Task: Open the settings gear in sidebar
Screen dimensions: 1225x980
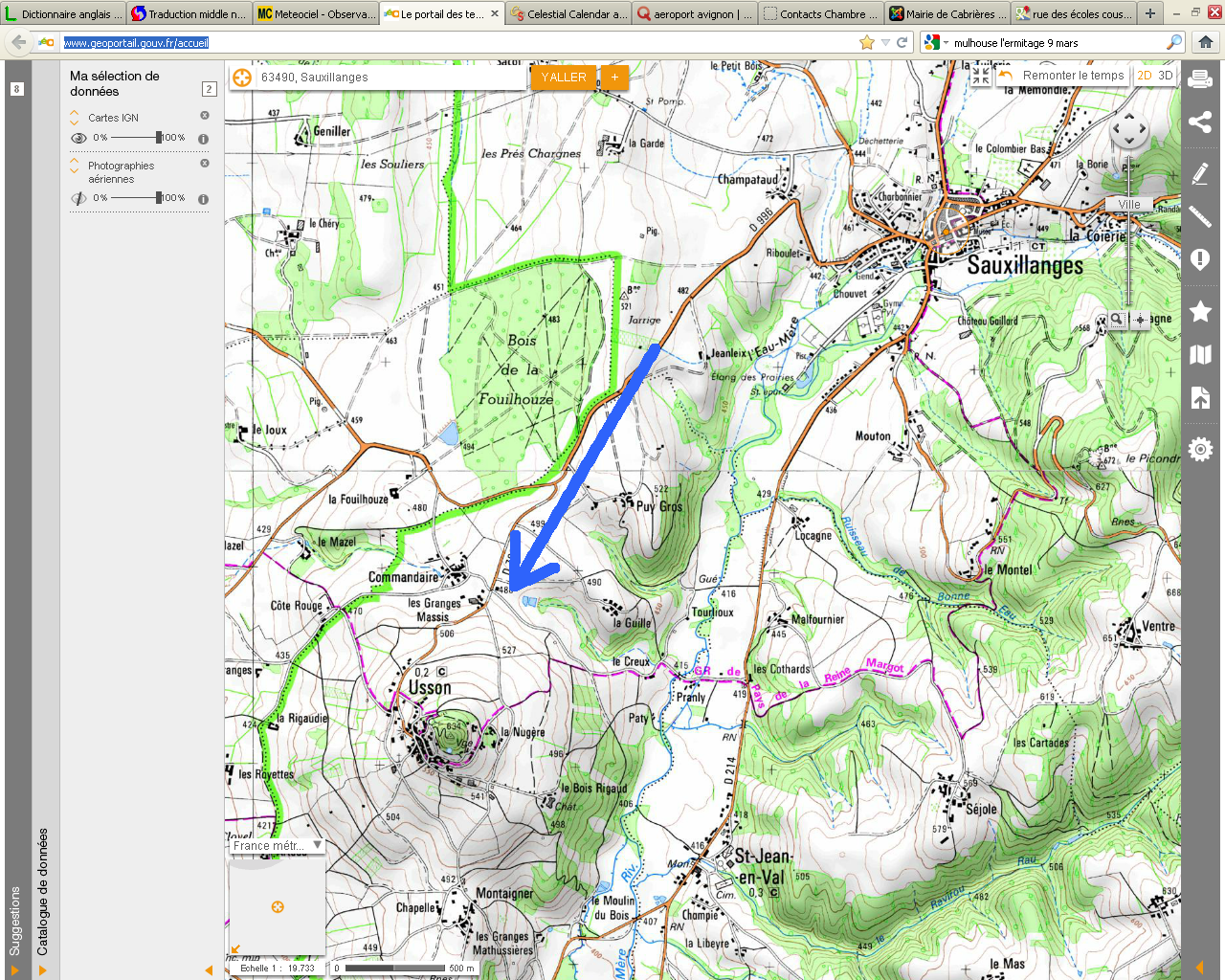Action: tap(1200, 449)
